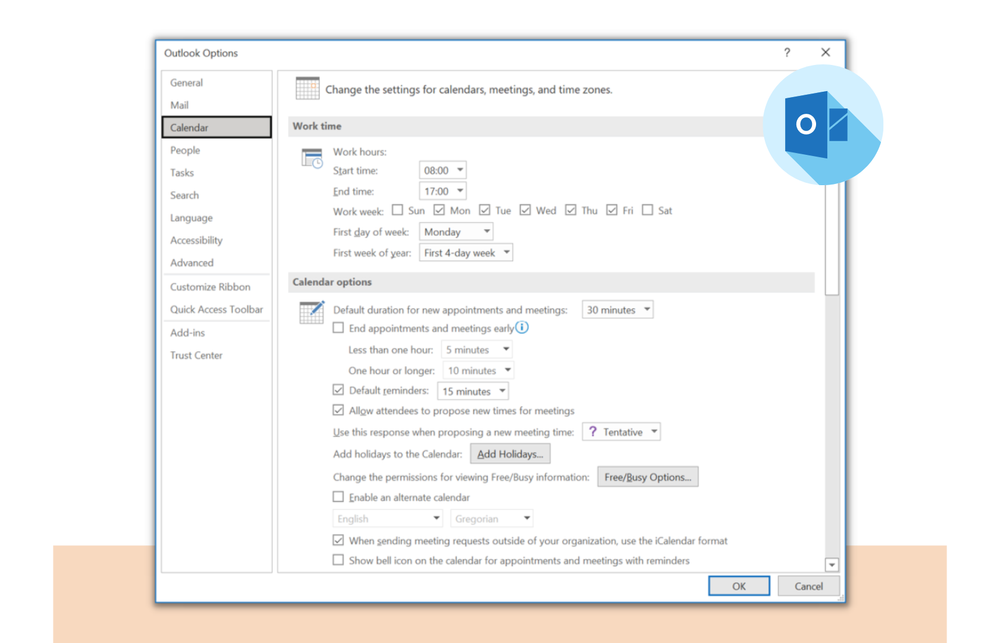Open the First week of year dropdown
This screenshot has height=643, width=1000.
click(466, 253)
